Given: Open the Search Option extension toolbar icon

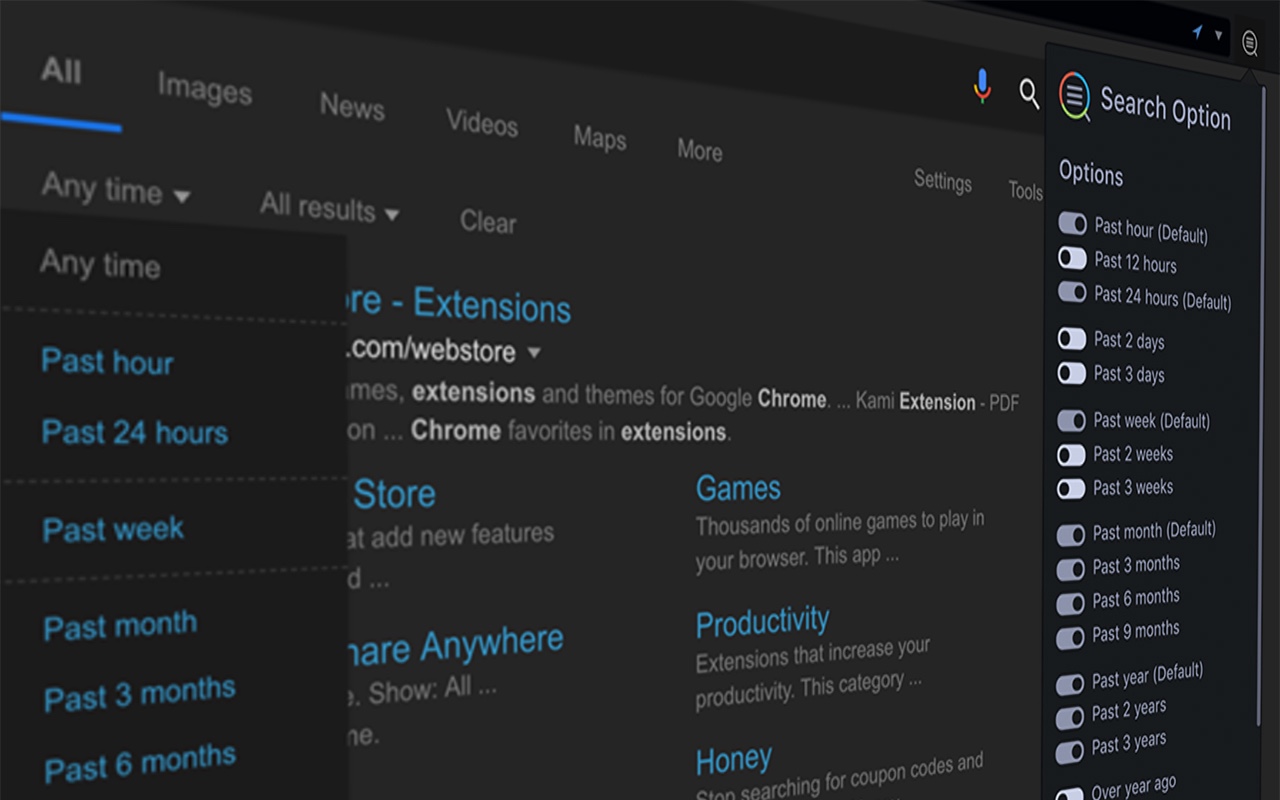Looking at the screenshot, I should tap(1249, 43).
